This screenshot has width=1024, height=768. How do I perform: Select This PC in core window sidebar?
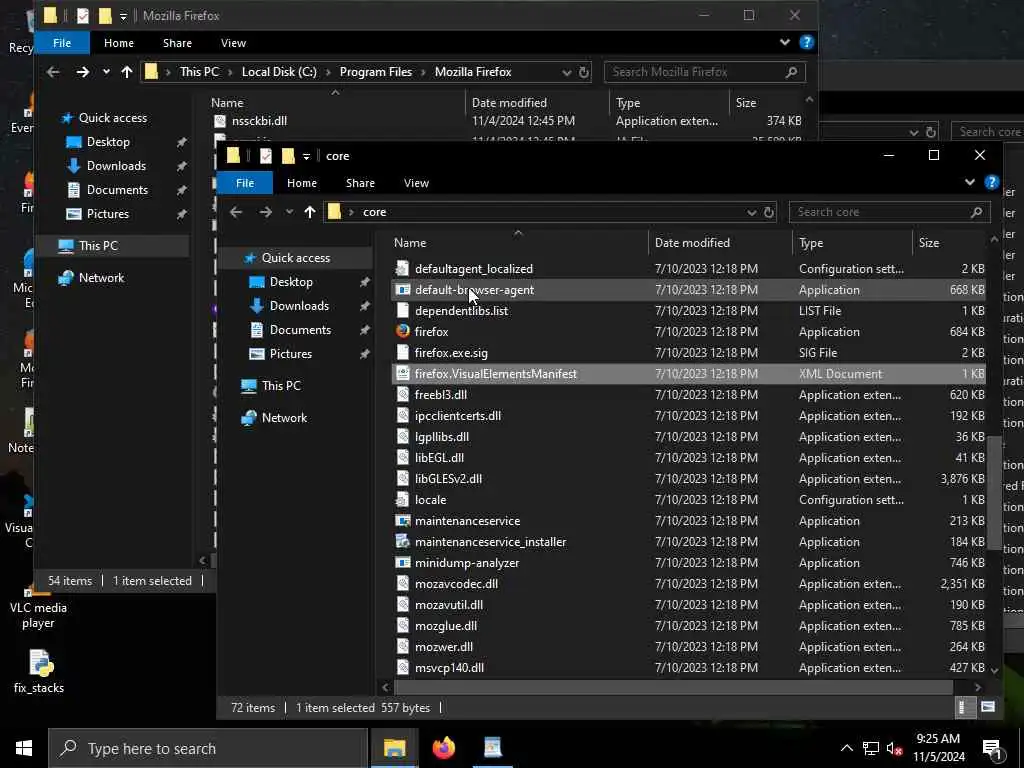click(x=281, y=386)
